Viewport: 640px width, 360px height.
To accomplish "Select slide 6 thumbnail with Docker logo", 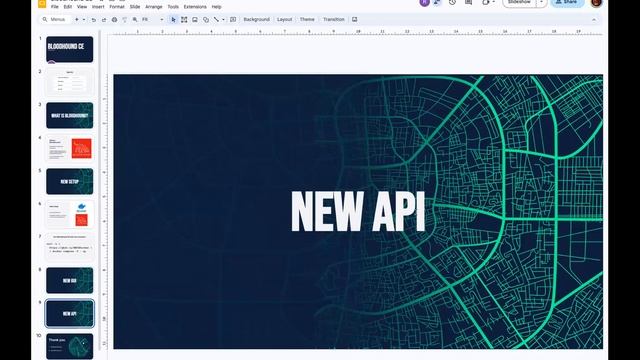I will coord(69,215).
